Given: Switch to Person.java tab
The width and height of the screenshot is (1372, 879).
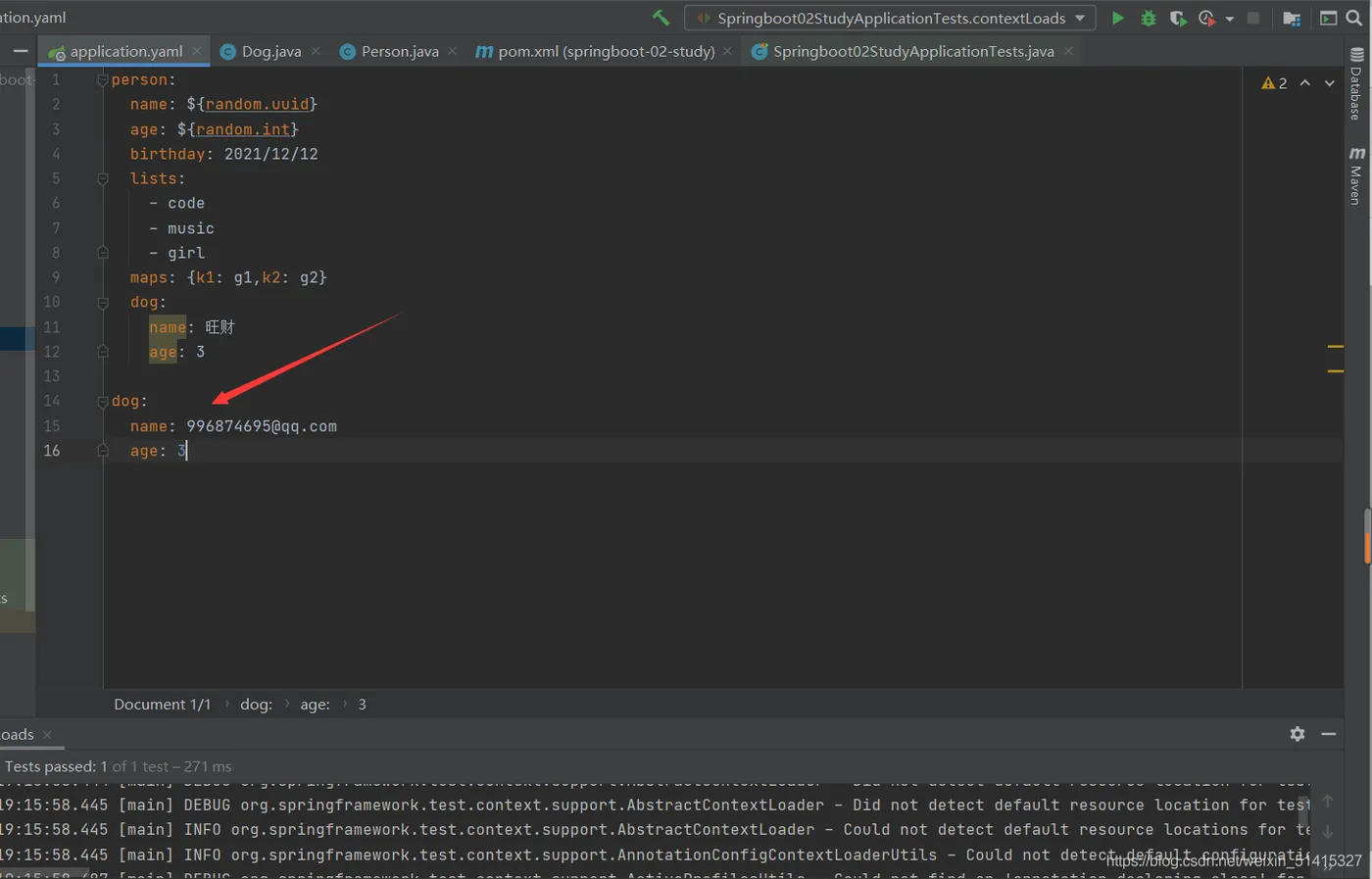Looking at the screenshot, I should tap(400, 51).
